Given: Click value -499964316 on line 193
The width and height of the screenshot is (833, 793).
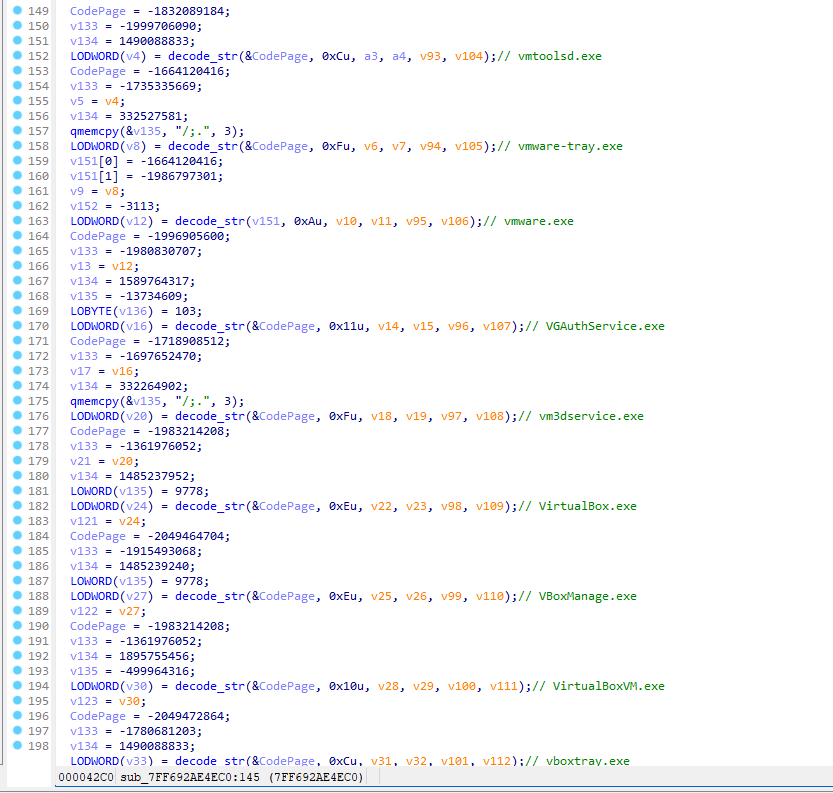Looking at the screenshot, I should [x=154, y=671].
